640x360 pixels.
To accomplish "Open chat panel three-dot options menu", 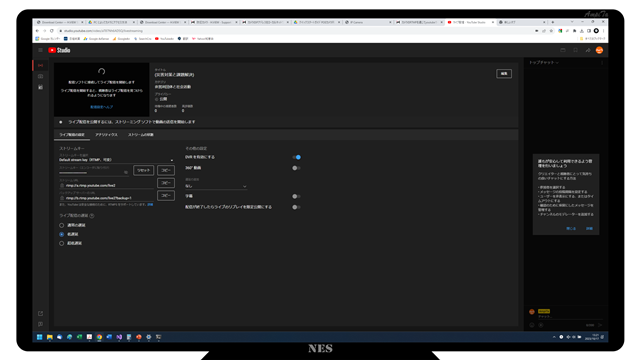I will point(602,63).
